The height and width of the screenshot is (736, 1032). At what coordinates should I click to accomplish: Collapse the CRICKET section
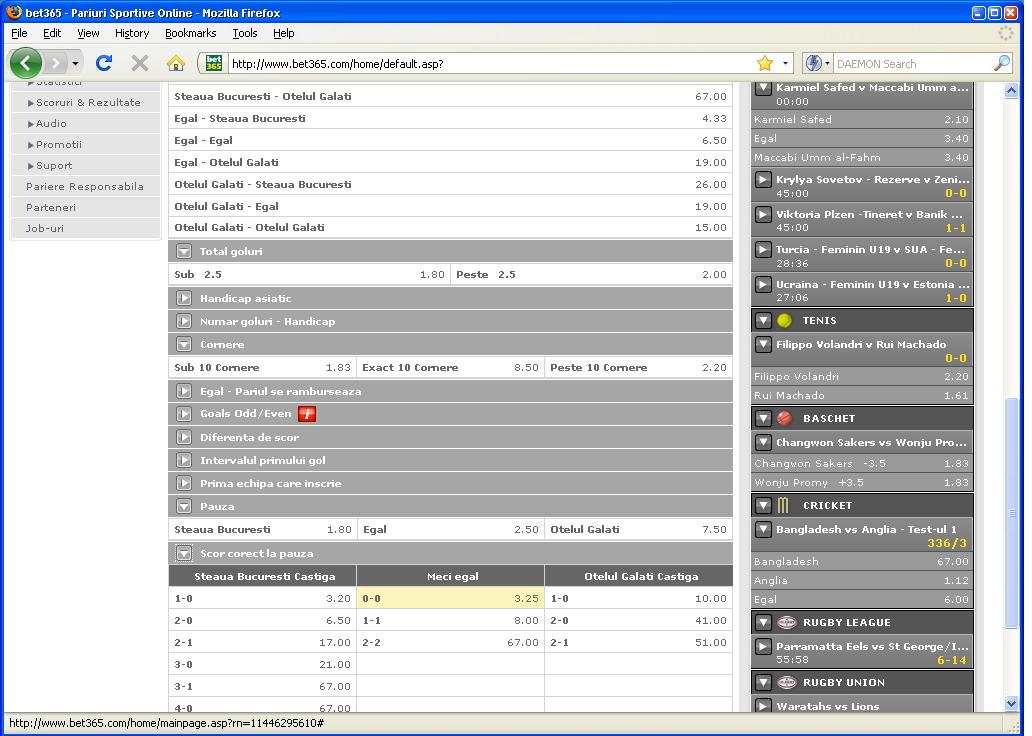(763, 505)
